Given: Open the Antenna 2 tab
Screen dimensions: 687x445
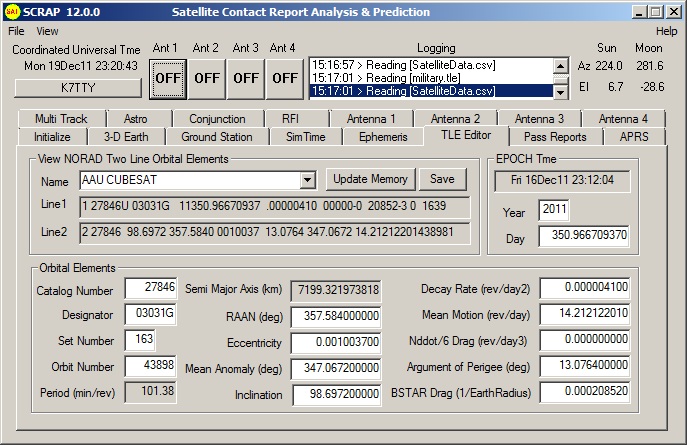Looking at the screenshot, I should coord(455,119).
